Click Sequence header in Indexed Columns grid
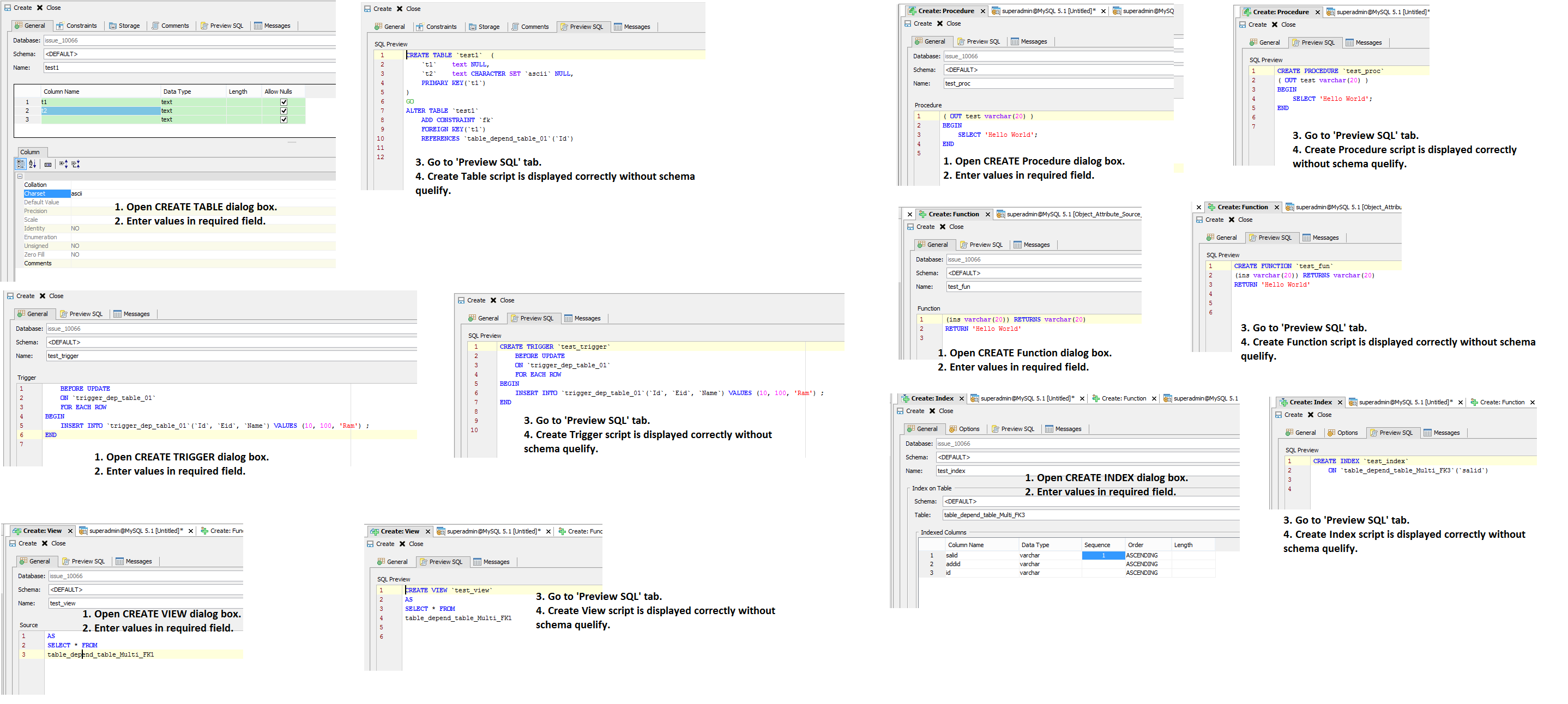 [x=1102, y=545]
